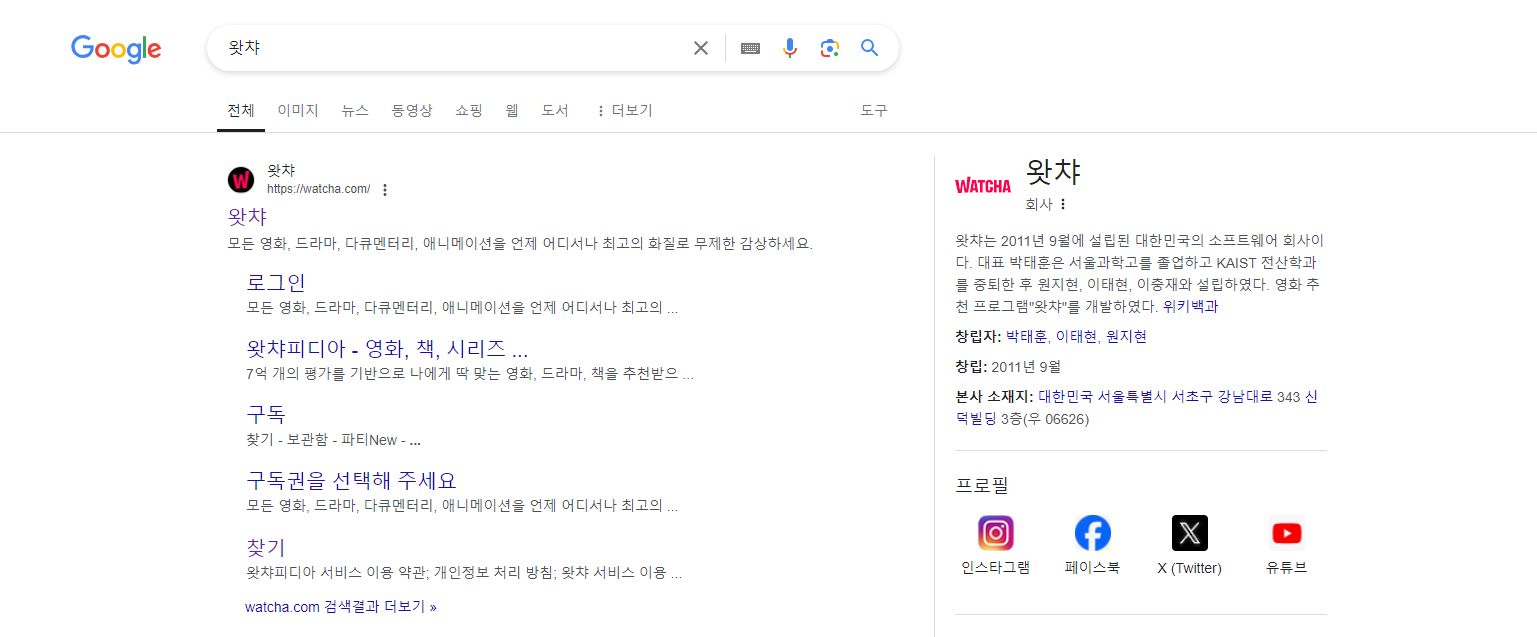
Task: Click the Google logo
Action: pyautogui.click(x=116, y=49)
